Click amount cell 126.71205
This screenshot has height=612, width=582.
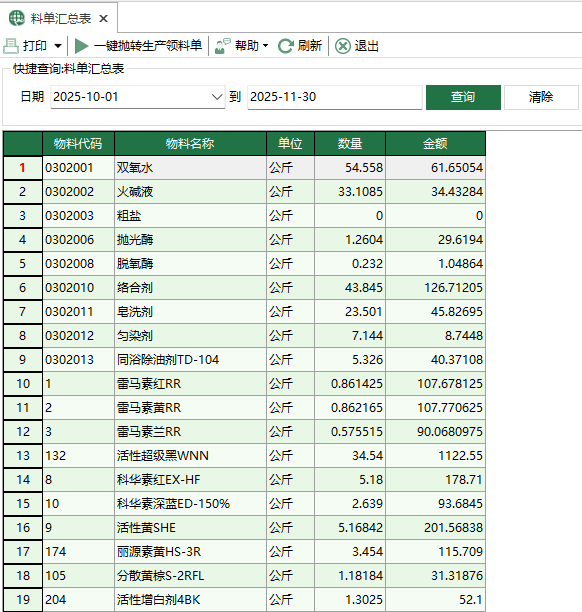(x=435, y=288)
